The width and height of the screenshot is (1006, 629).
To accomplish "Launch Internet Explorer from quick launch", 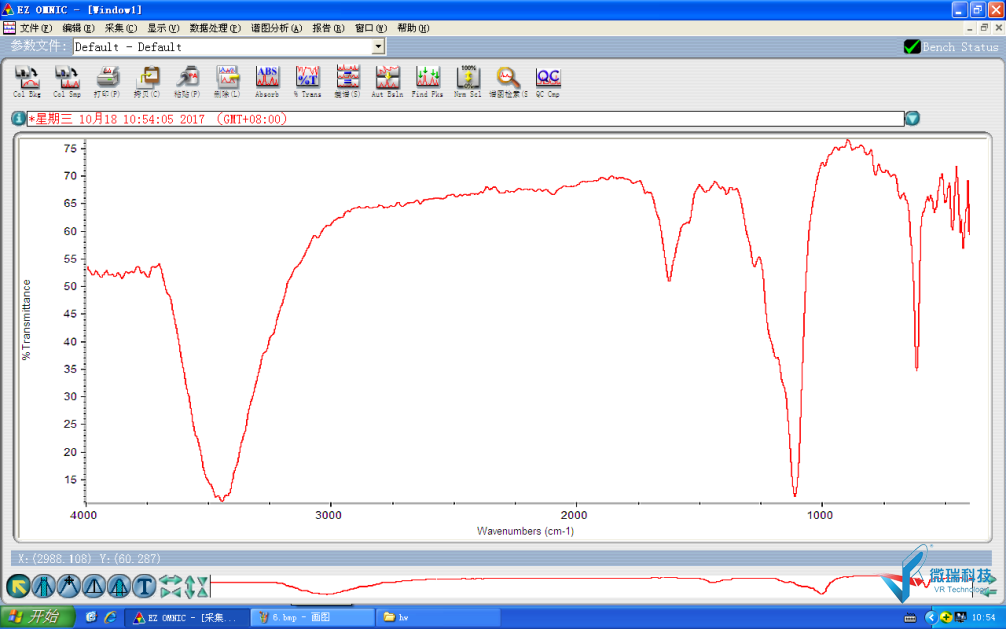I will pos(110,617).
